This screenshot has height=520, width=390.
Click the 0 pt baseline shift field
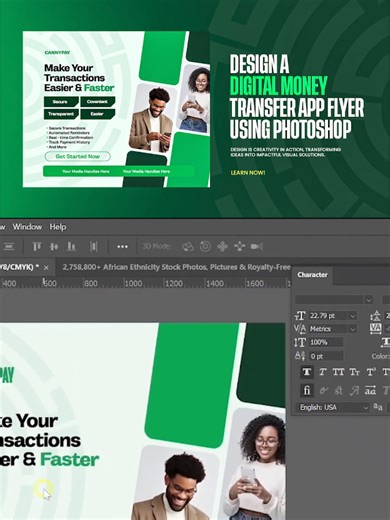click(x=326, y=356)
